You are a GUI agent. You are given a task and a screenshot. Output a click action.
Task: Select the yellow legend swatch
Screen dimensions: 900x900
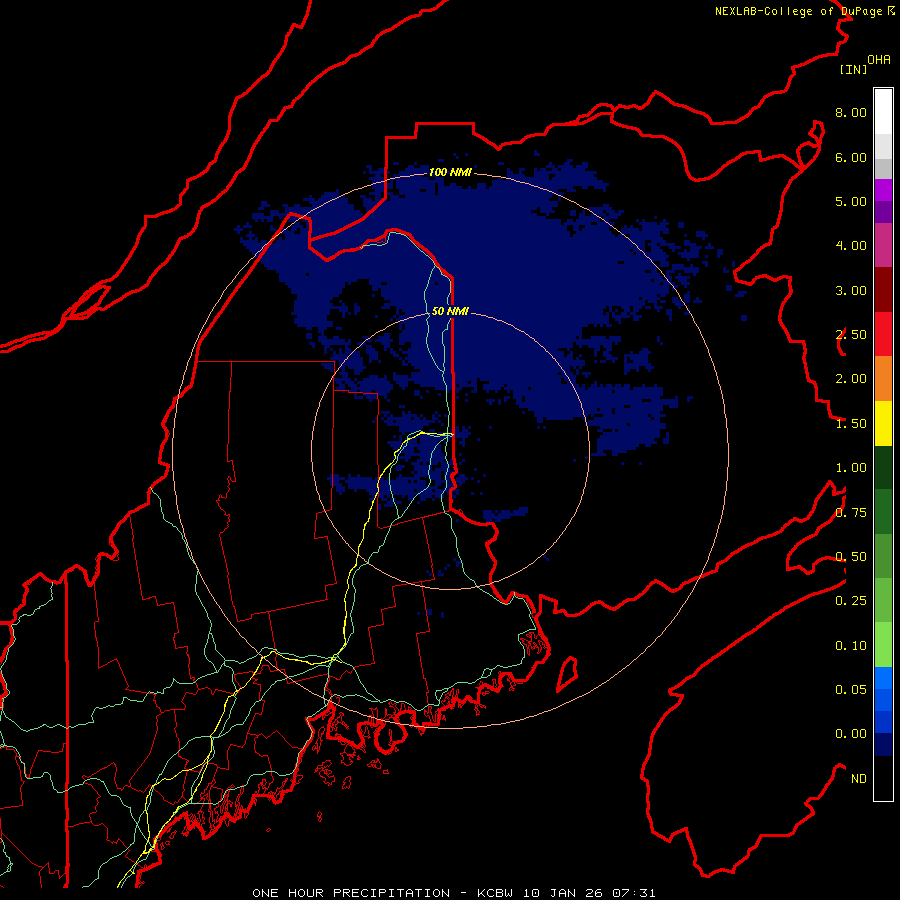(883, 423)
